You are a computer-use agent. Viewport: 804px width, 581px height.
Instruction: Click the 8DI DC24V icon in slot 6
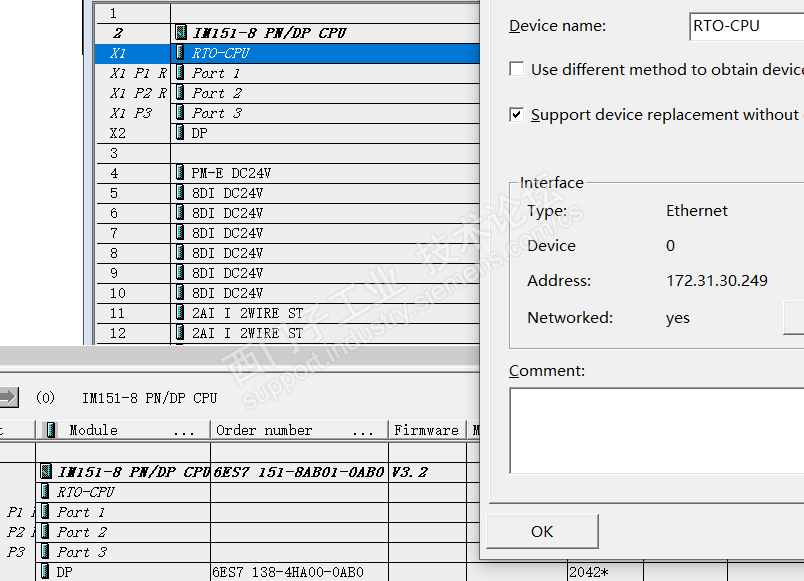(180, 213)
